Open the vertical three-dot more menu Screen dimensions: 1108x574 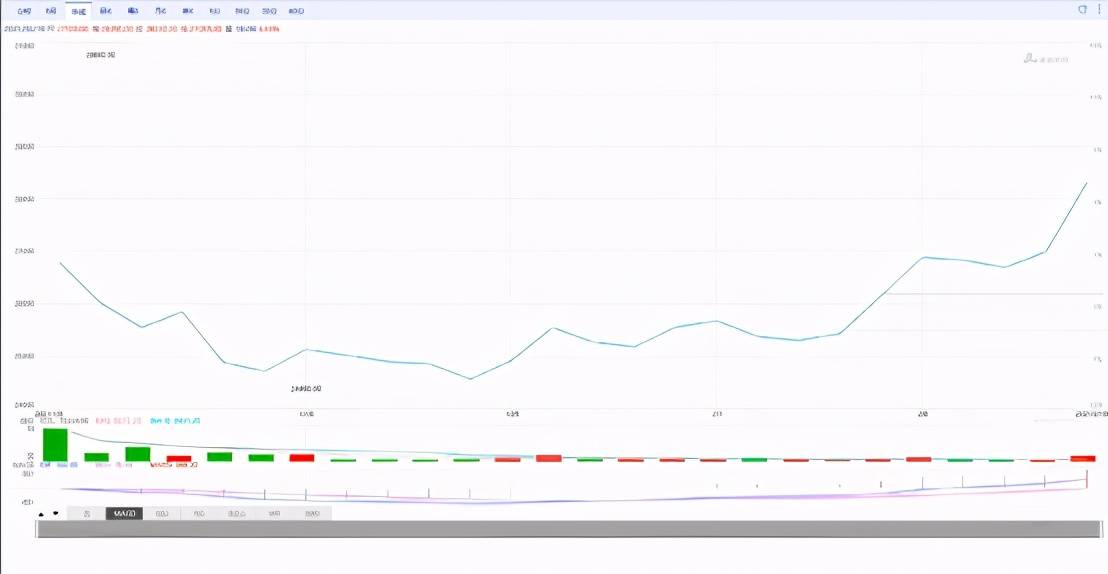pyautogui.click(x=1099, y=10)
